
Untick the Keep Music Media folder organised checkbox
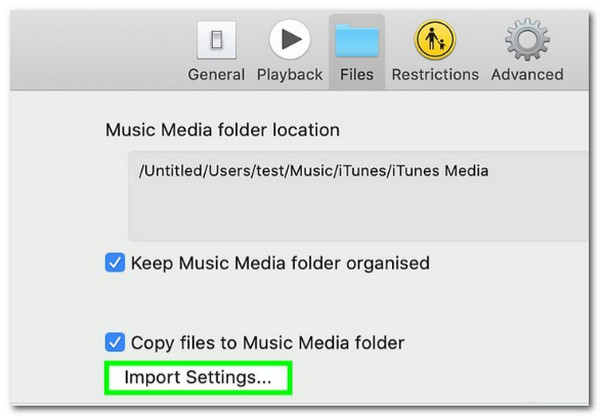tap(115, 262)
